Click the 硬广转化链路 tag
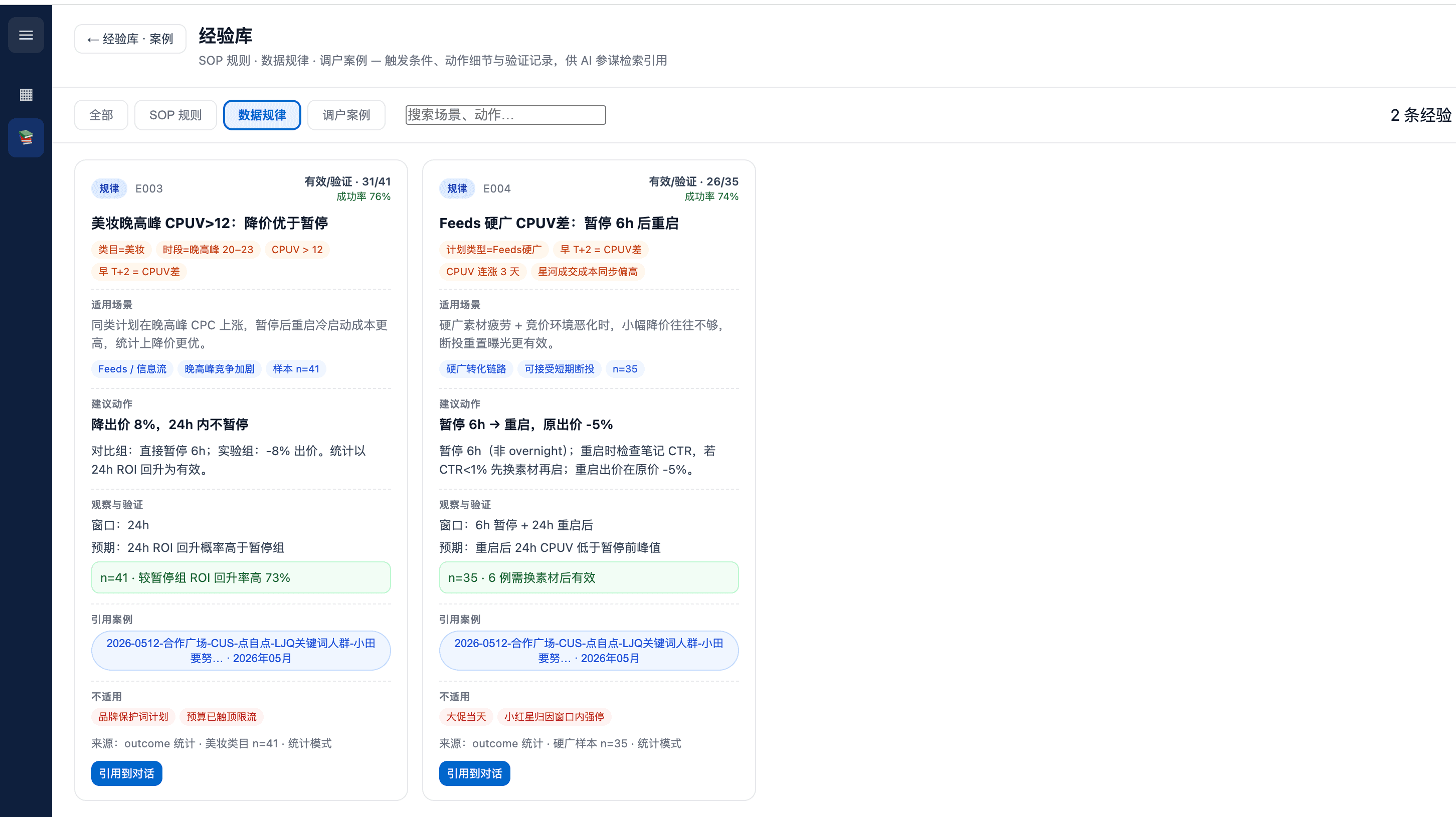The height and width of the screenshot is (817, 1456). click(476, 369)
